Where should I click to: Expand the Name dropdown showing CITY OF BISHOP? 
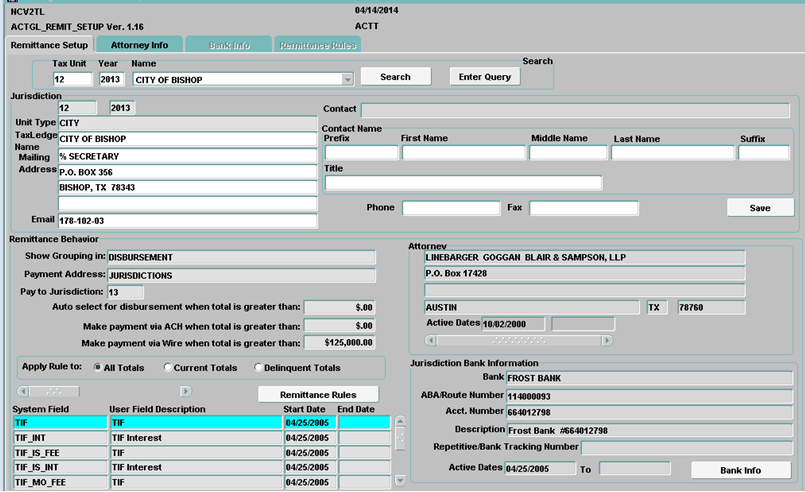tap(348, 80)
